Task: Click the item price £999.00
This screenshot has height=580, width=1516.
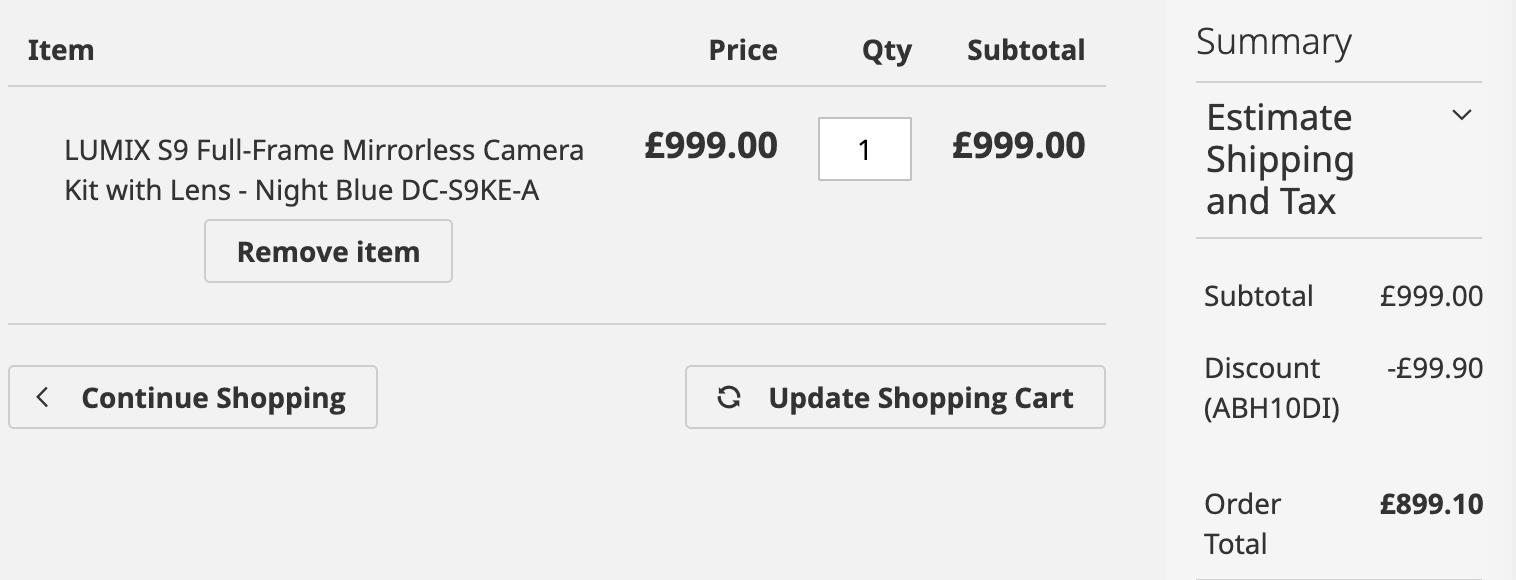Action: tap(711, 146)
